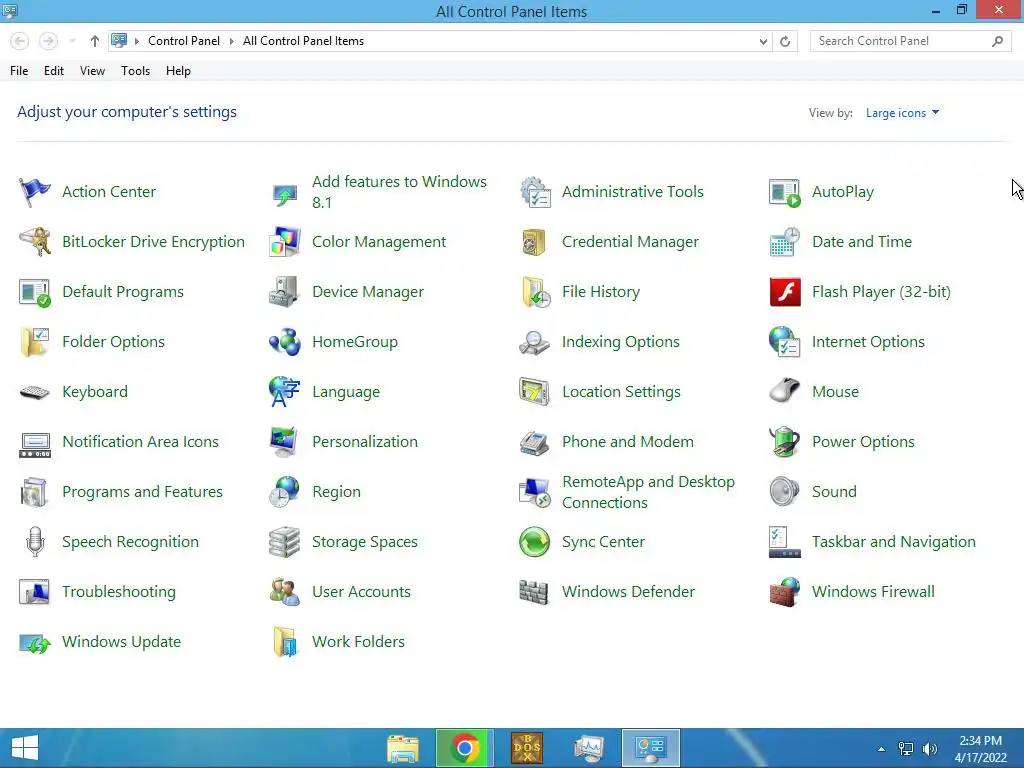
Task: Open the Power Options battery icon
Action: [x=785, y=442]
